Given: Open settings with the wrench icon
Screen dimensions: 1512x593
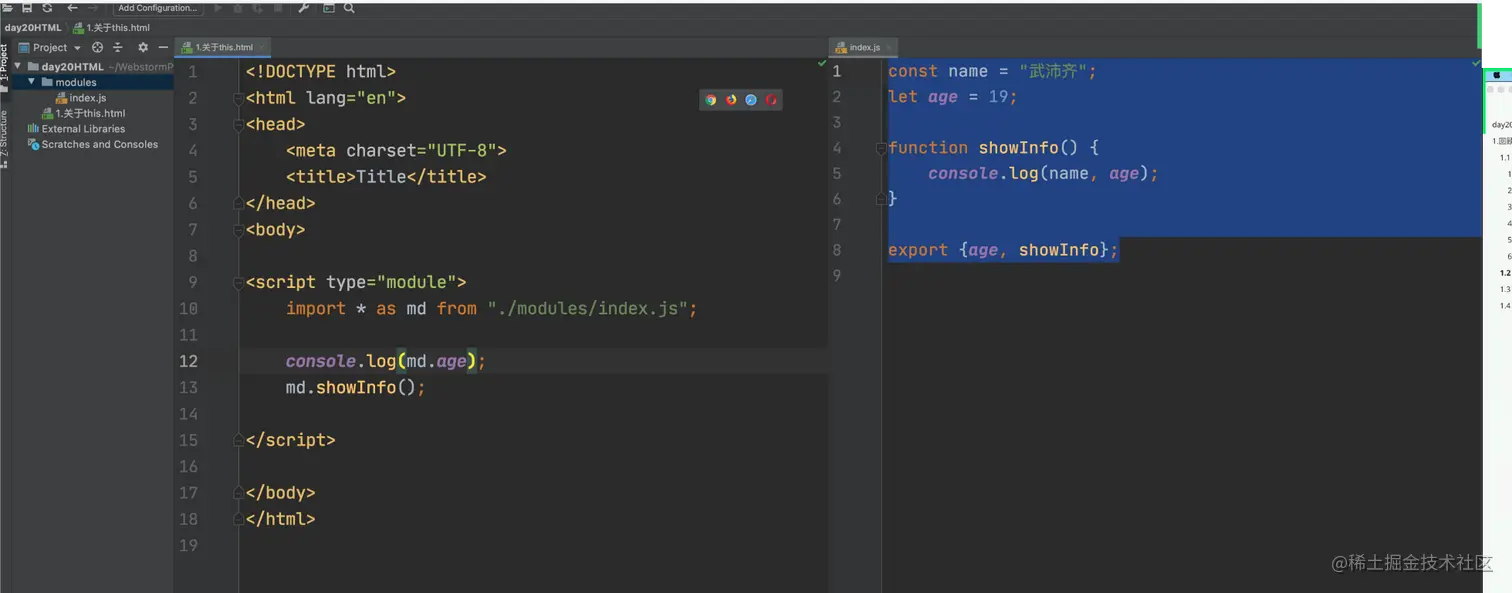Looking at the screenshot, I should 305,8.
